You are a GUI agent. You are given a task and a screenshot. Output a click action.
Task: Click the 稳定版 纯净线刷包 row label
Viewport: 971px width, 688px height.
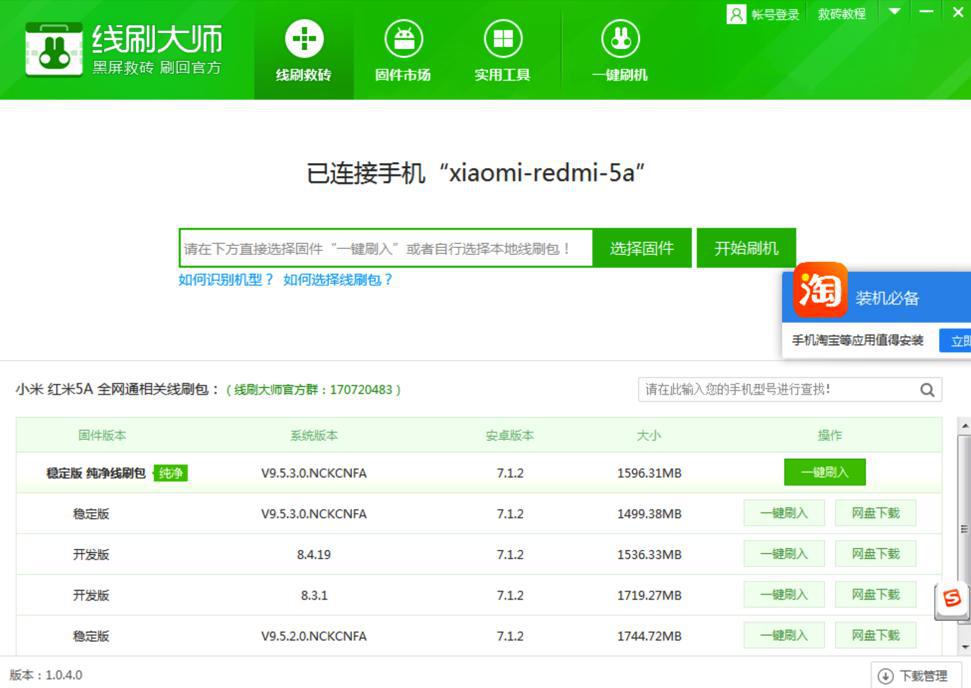96,473
